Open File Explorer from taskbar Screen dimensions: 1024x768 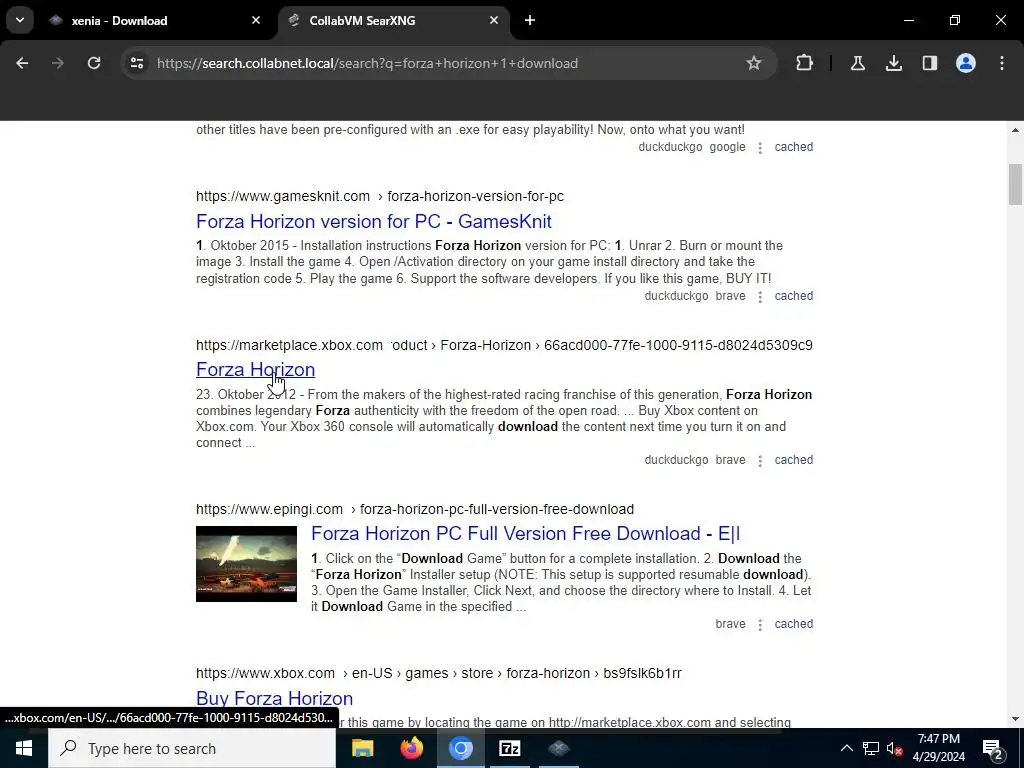[362, 748]
